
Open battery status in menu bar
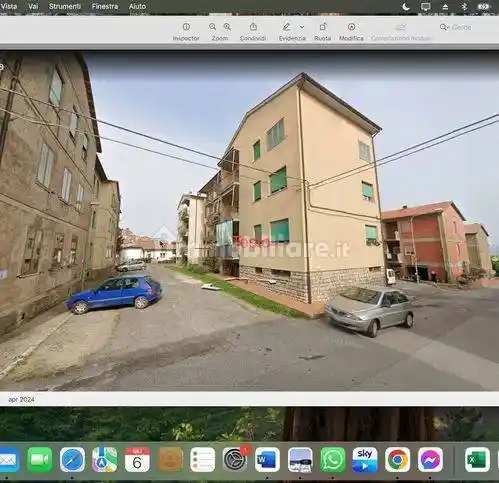coord(483,7)
